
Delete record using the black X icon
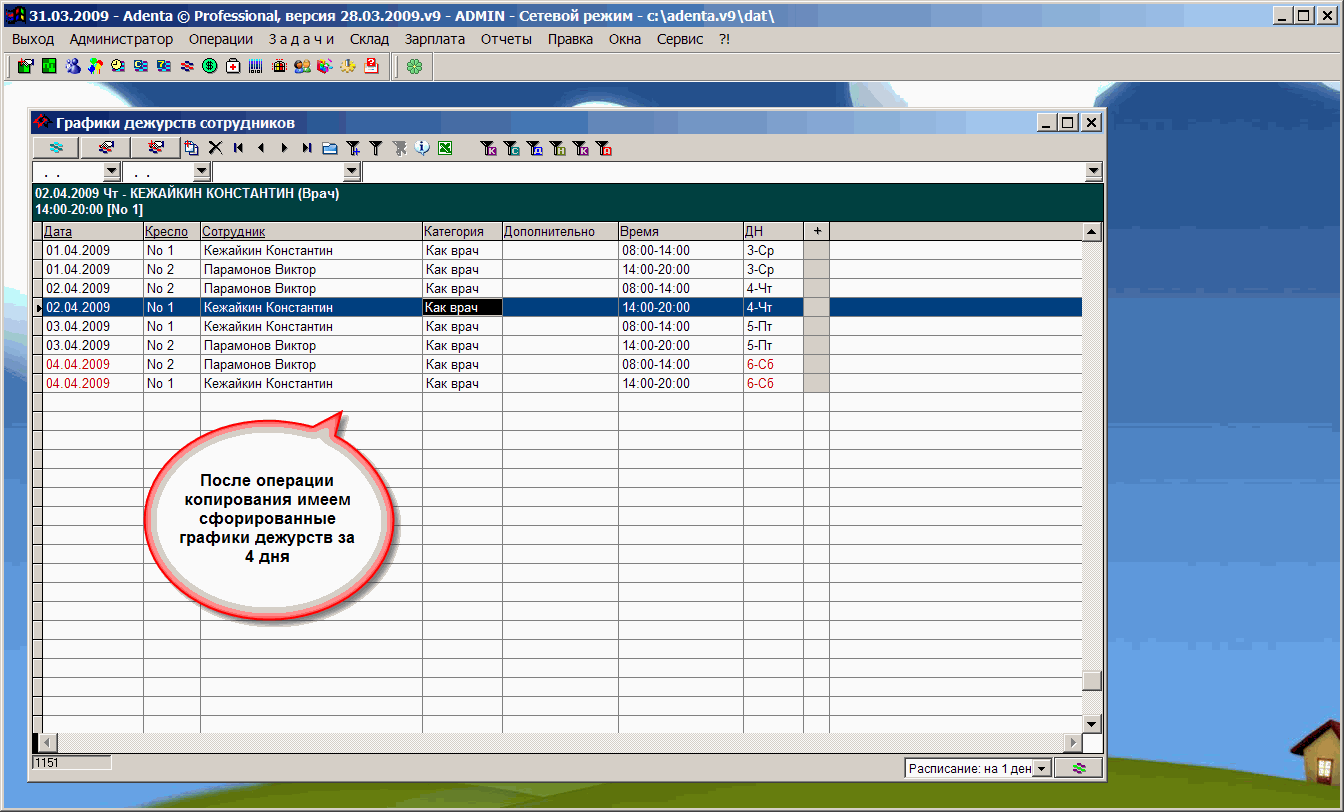point(215,148)
